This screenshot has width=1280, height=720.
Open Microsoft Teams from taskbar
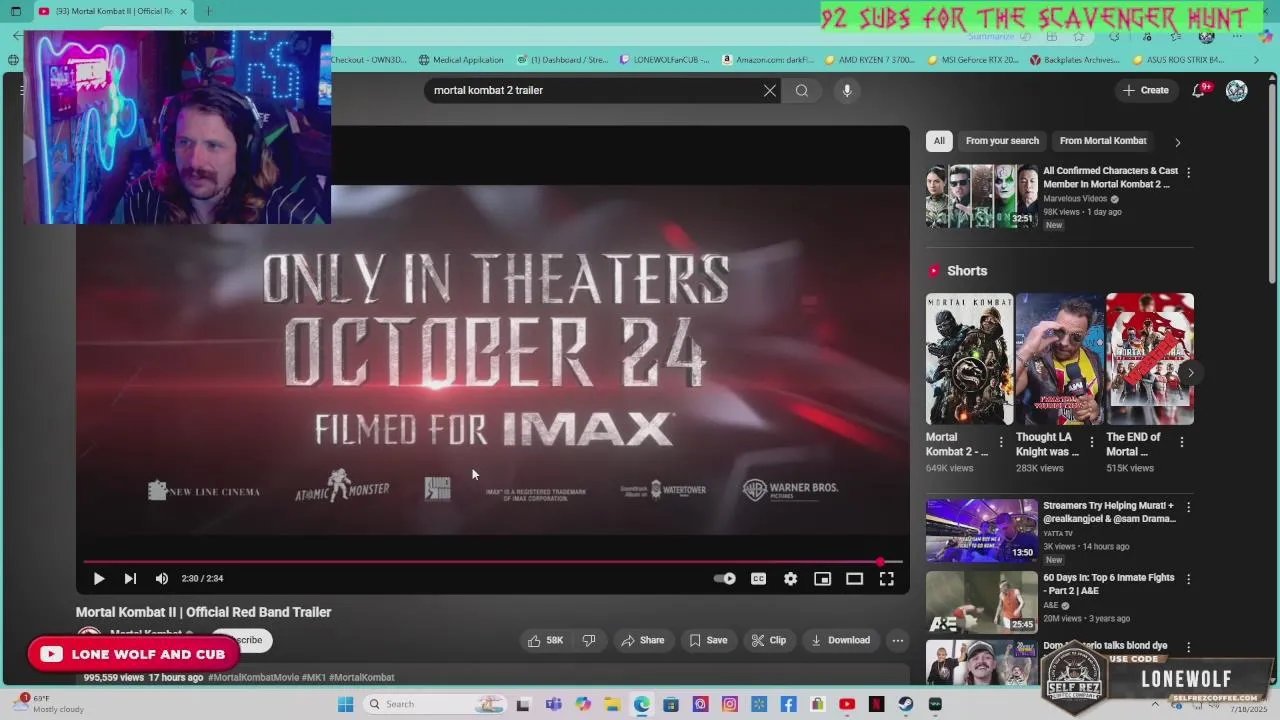(553, 704)
